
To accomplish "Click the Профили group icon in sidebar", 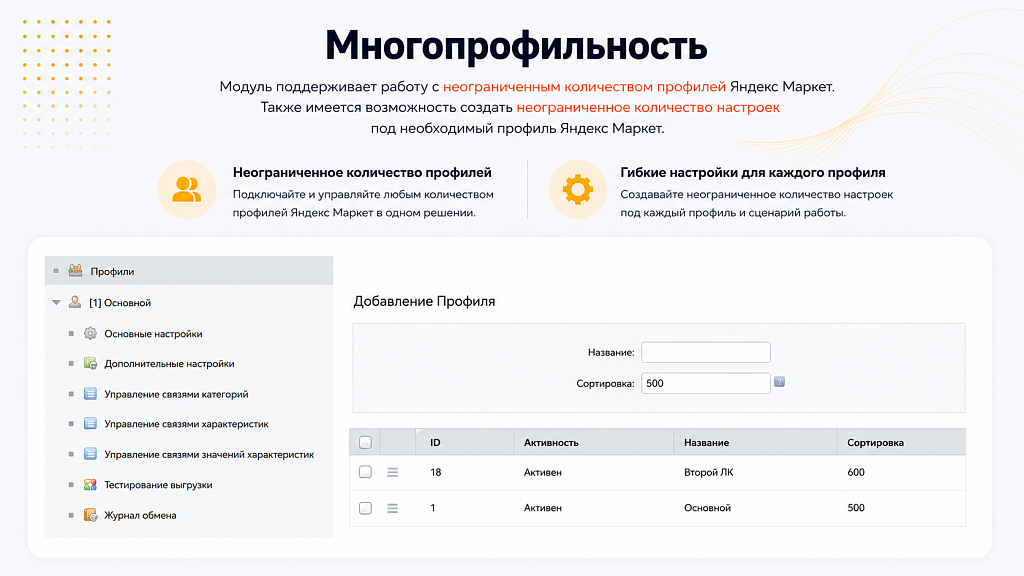I will point(76,270).
